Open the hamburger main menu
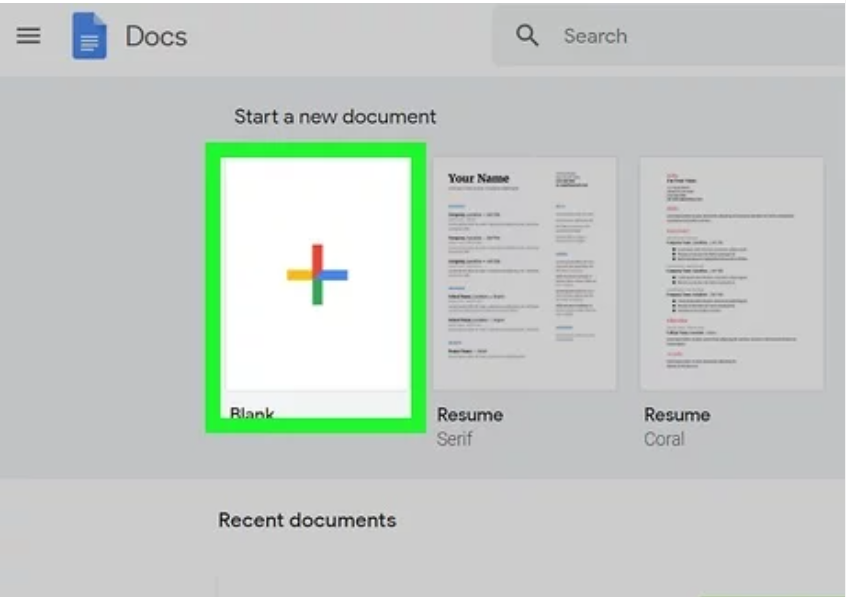This screenshot has height=597, width=846. [28, 36]
